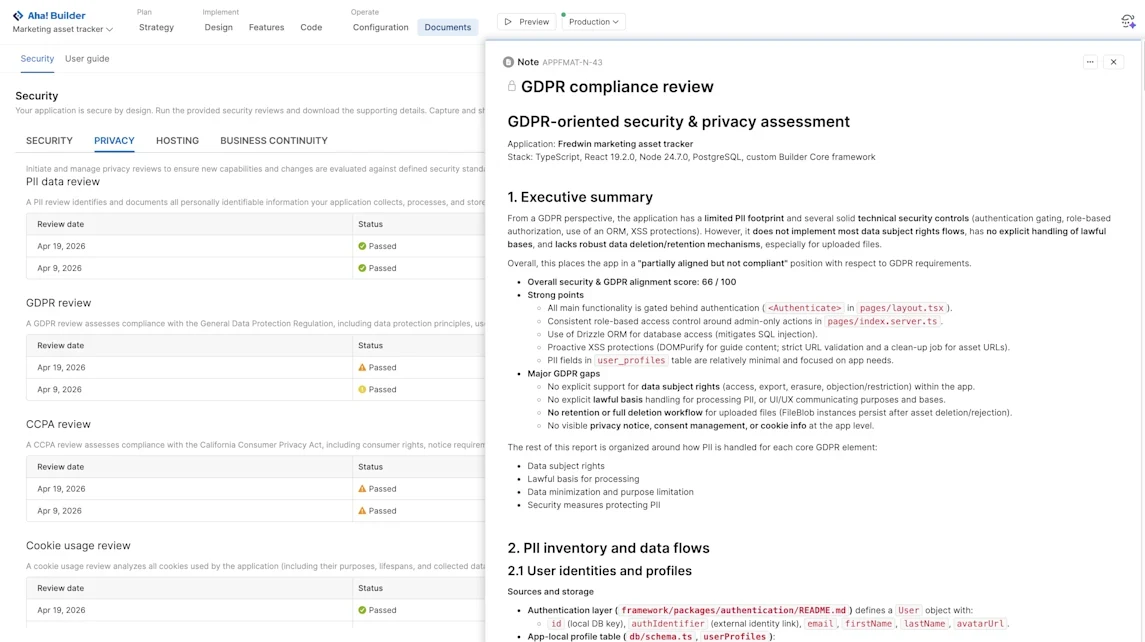Click the 2.1 User identities and profiles heading
Image resolution: width=1145 pixels, height=642 pixels.
coord(600,571)
